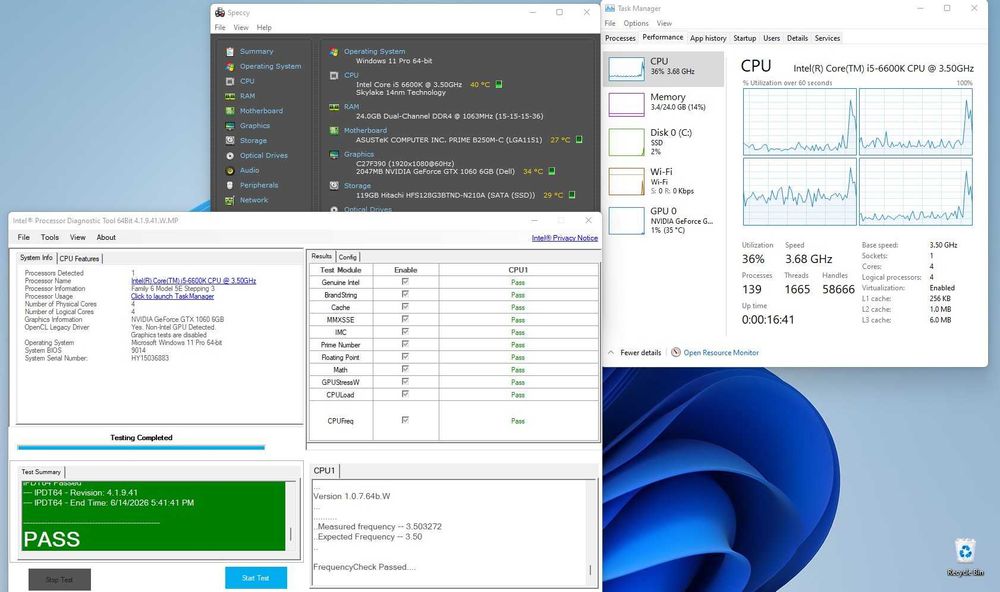This screenshot has height=592, width=1000.
Task: Switch to App history tab
Action: (708, 38)
